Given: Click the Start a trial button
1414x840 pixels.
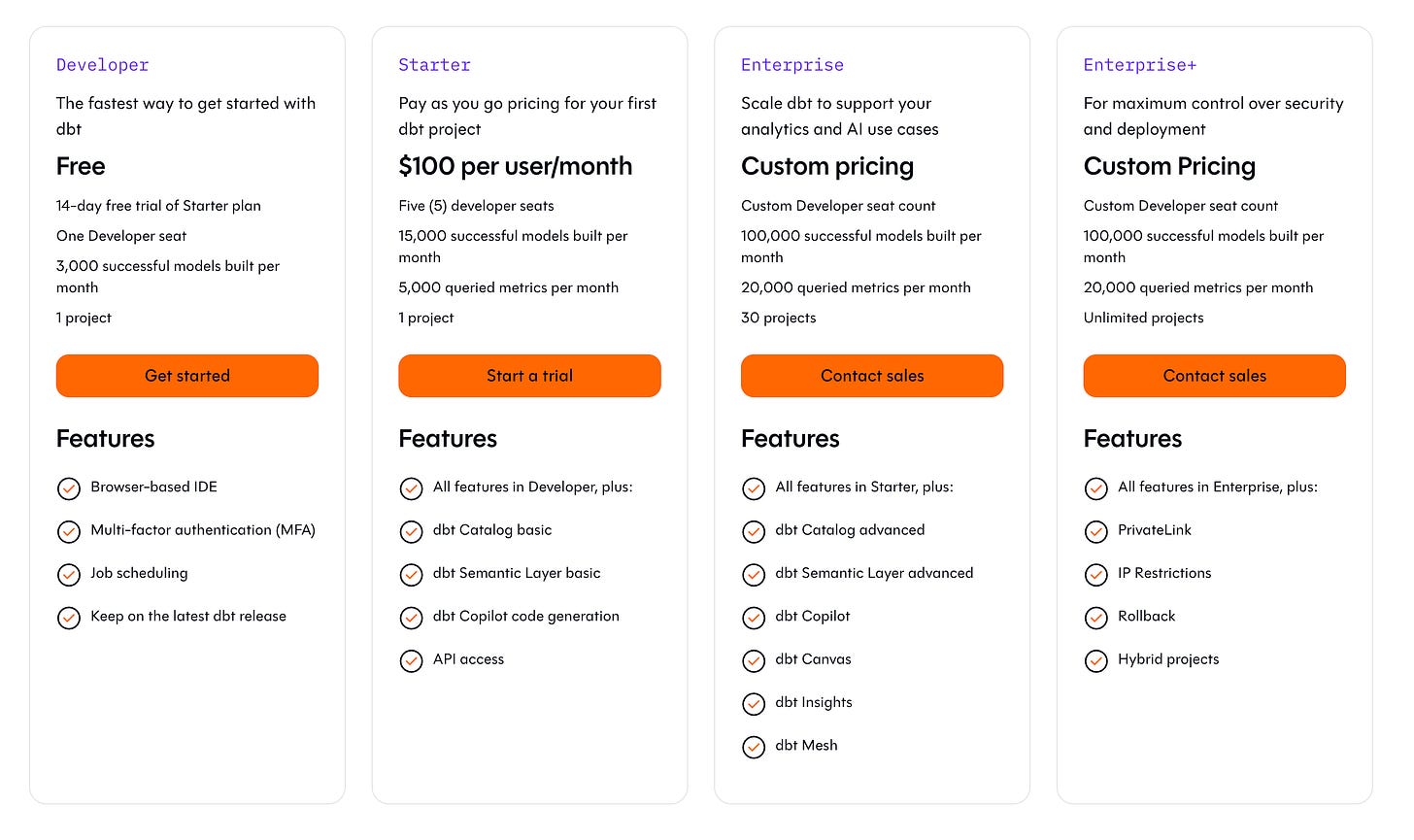Looking at the screenshot, I should 529,376.
